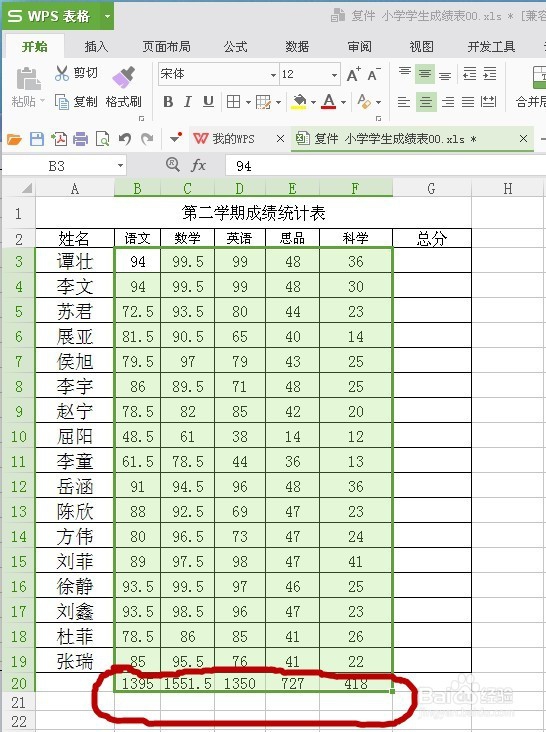This screenshot has height=732, width=546.
Task: Expand the draw border table dropdown arrow
Action: pos(278,102)
